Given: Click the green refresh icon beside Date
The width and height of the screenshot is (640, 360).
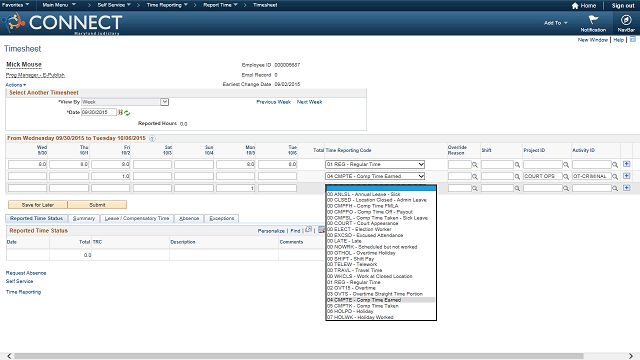Looking at the screenshot, I should pos(127,113).
